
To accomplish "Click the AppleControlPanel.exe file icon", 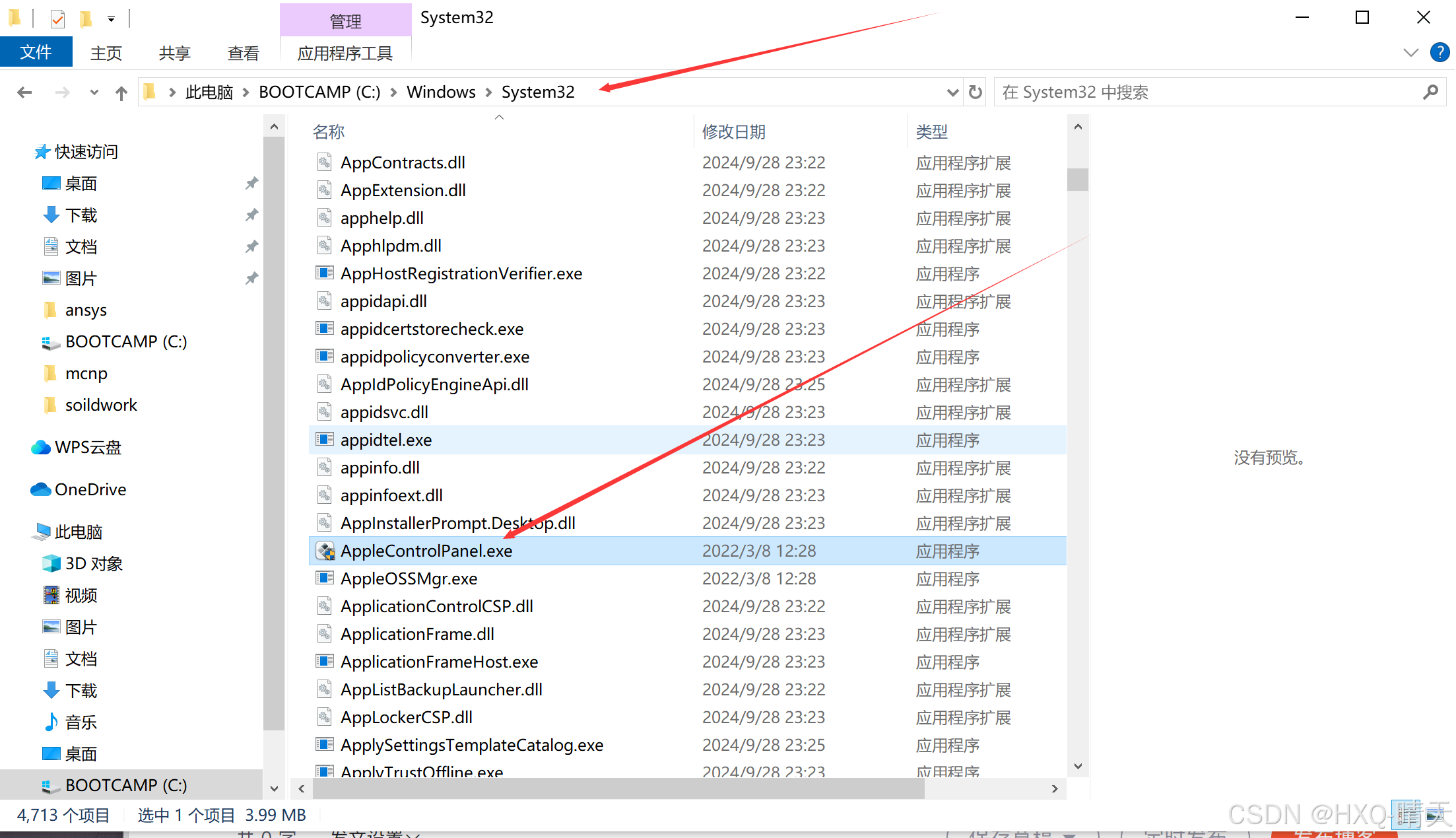I will click(325, 551).
